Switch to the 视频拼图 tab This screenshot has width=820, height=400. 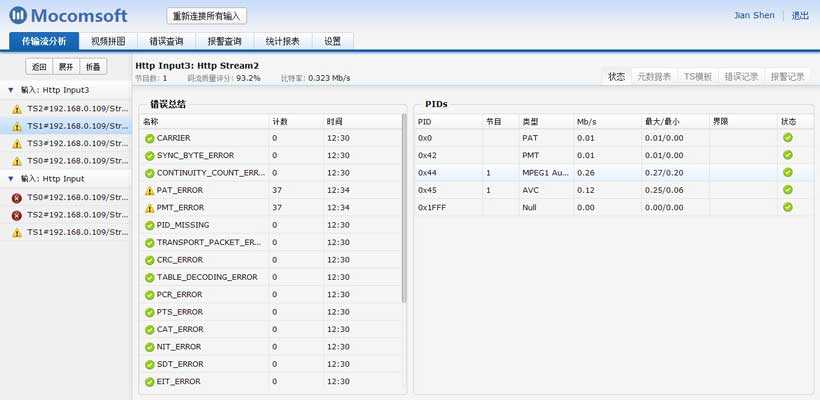[108, 41]
